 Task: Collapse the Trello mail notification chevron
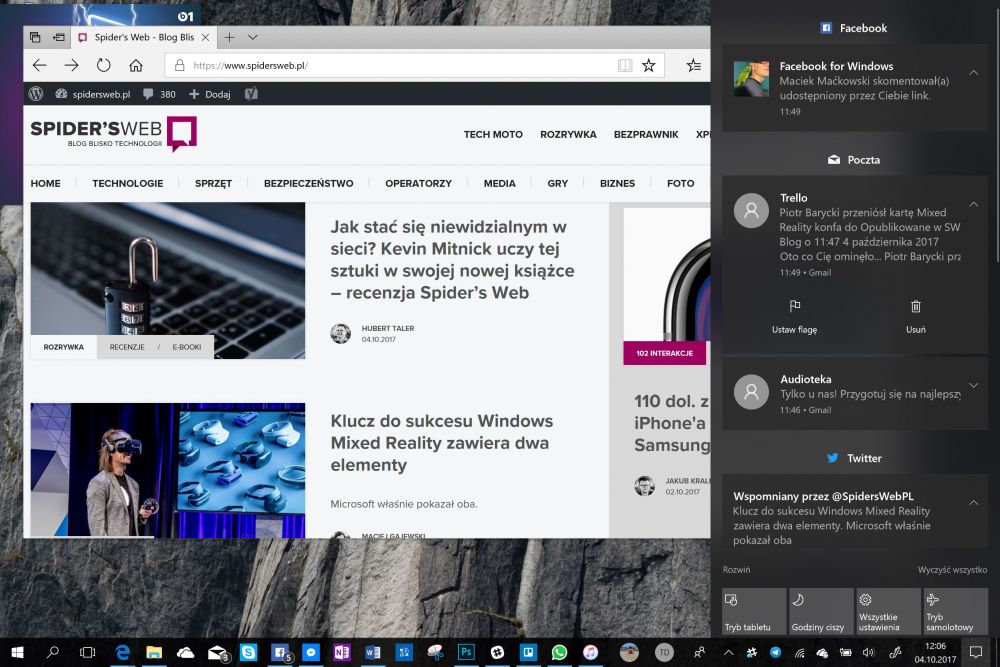tap(974, 204)
